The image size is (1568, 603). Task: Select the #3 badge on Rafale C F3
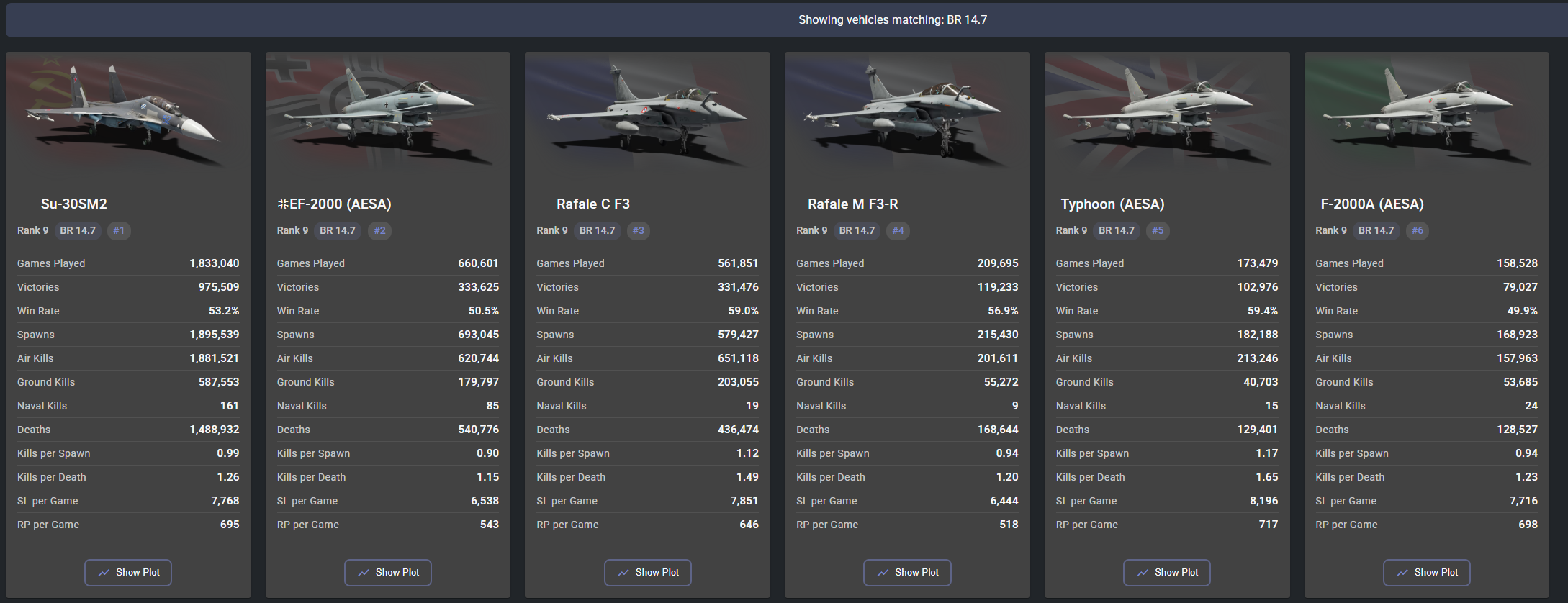point(638,230)
